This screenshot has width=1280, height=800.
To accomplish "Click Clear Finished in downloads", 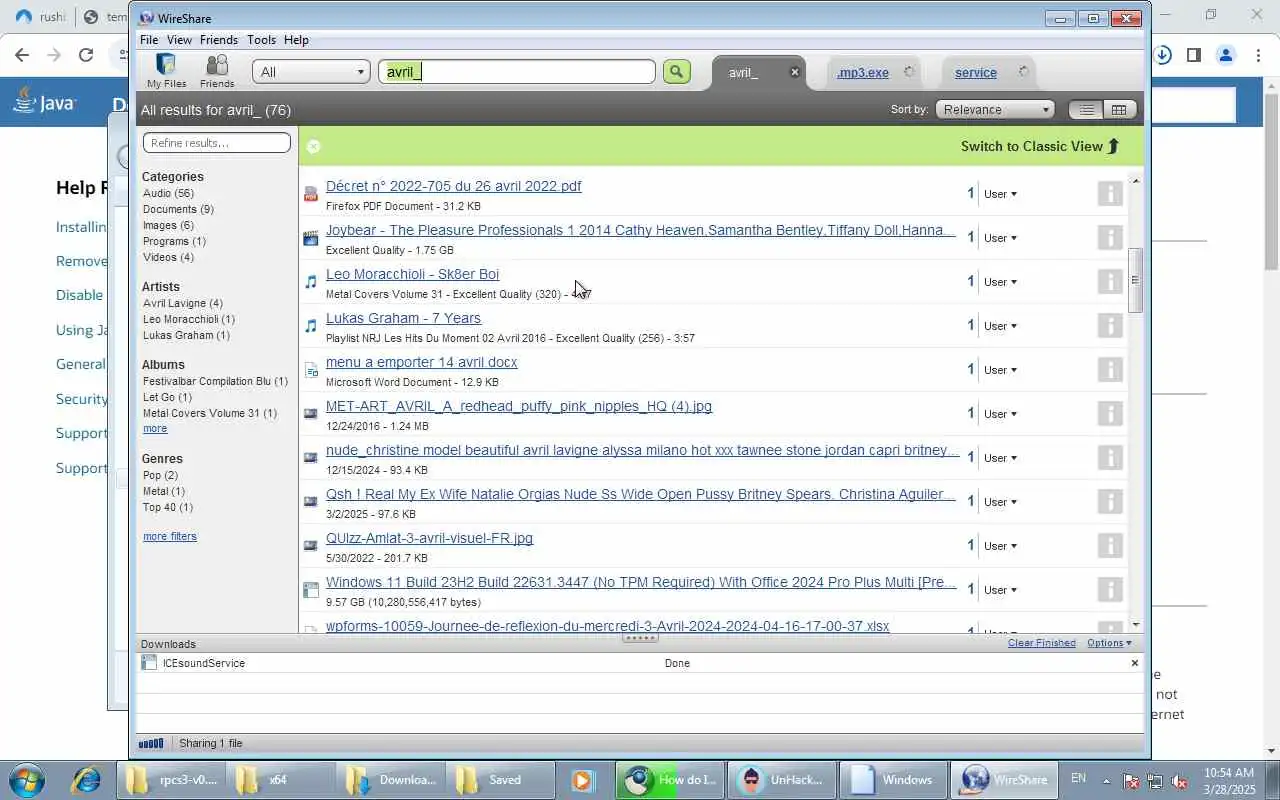I will coord(1042,643).
